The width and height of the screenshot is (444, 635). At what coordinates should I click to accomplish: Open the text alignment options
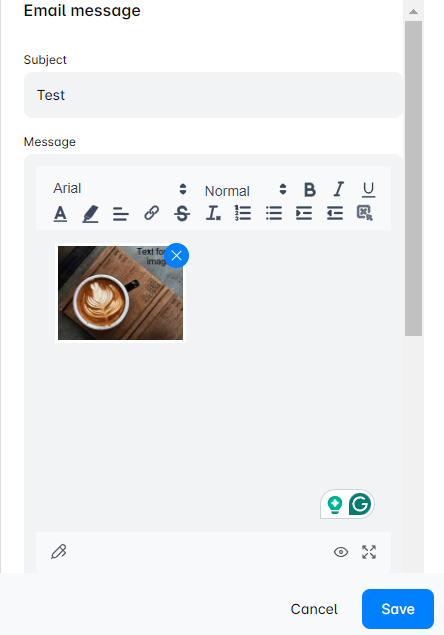[121, 213]
